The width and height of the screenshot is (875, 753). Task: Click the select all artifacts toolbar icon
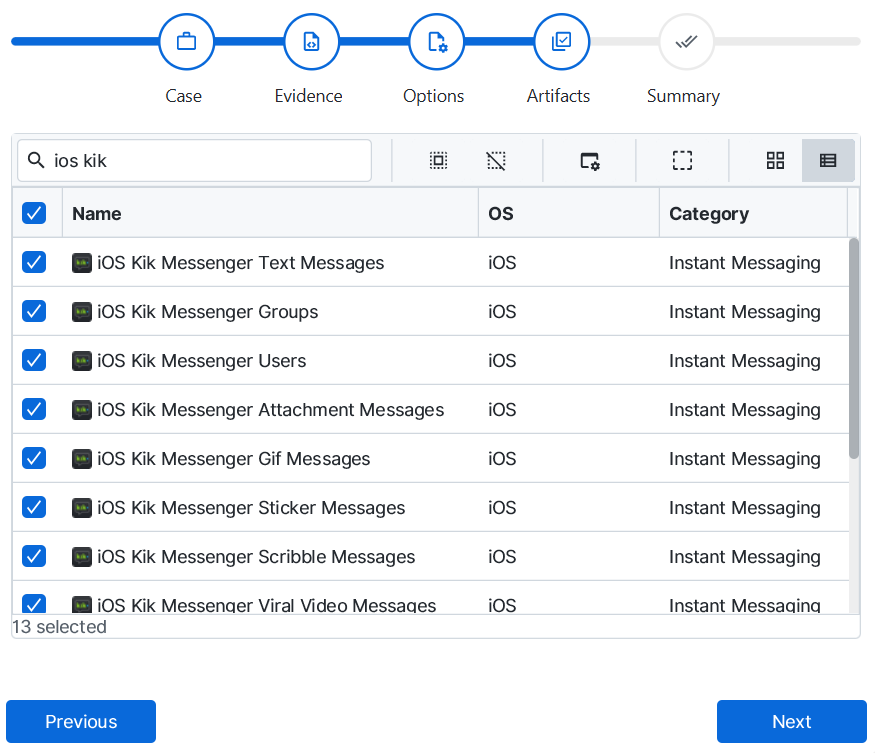click(x=439, y=161)
